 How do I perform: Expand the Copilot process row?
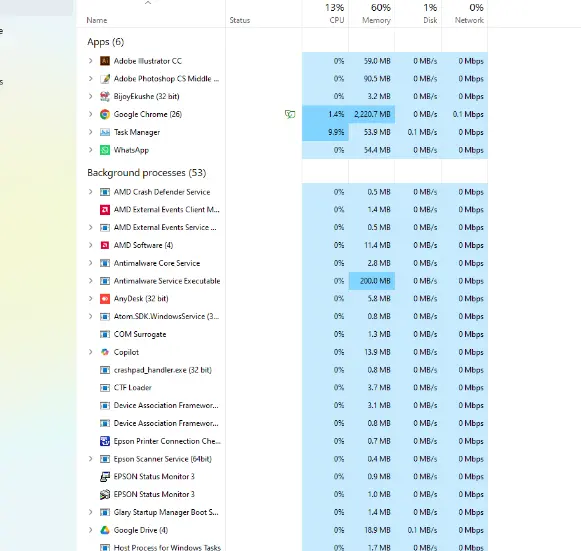(x=90, y=352)
